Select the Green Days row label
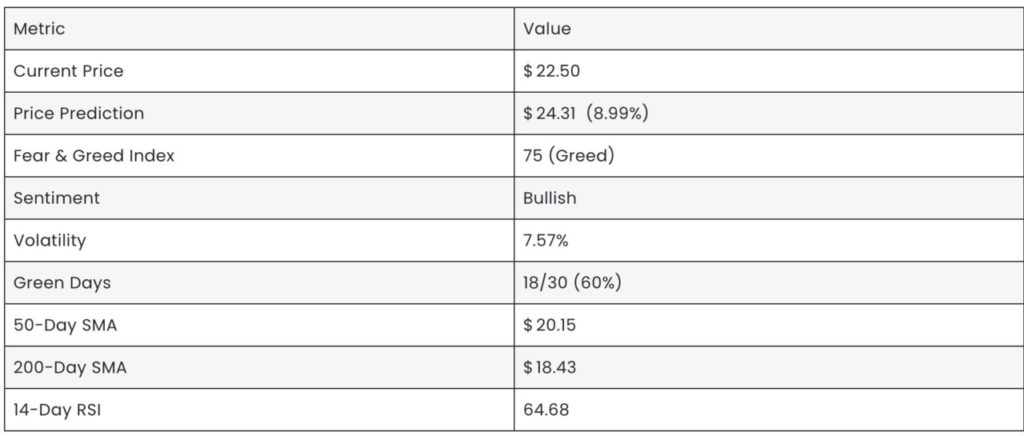1024x436 pixels. coord(62,283)
